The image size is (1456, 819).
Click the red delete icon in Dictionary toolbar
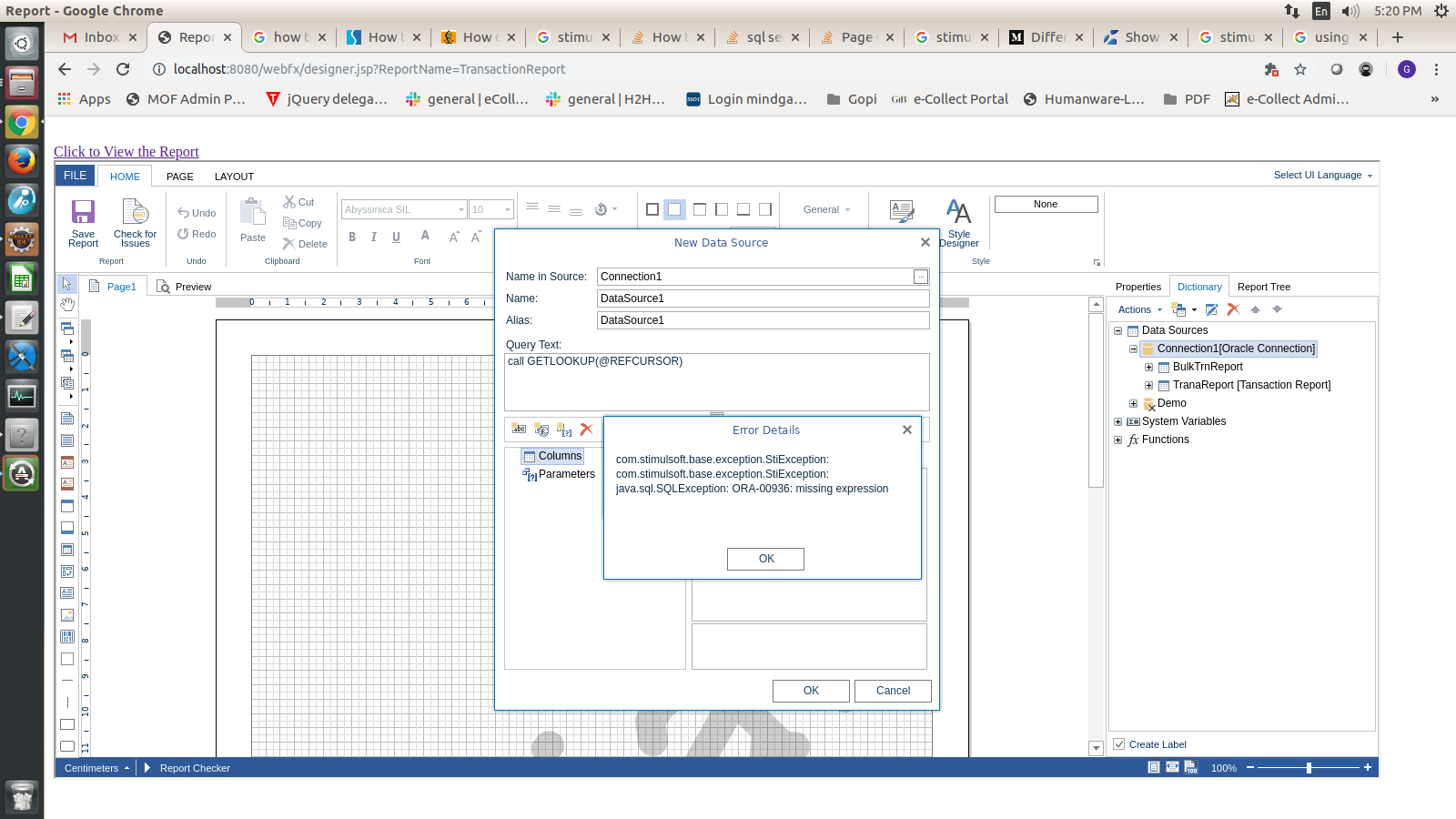pyautogui.click(x=1233, y=309)
